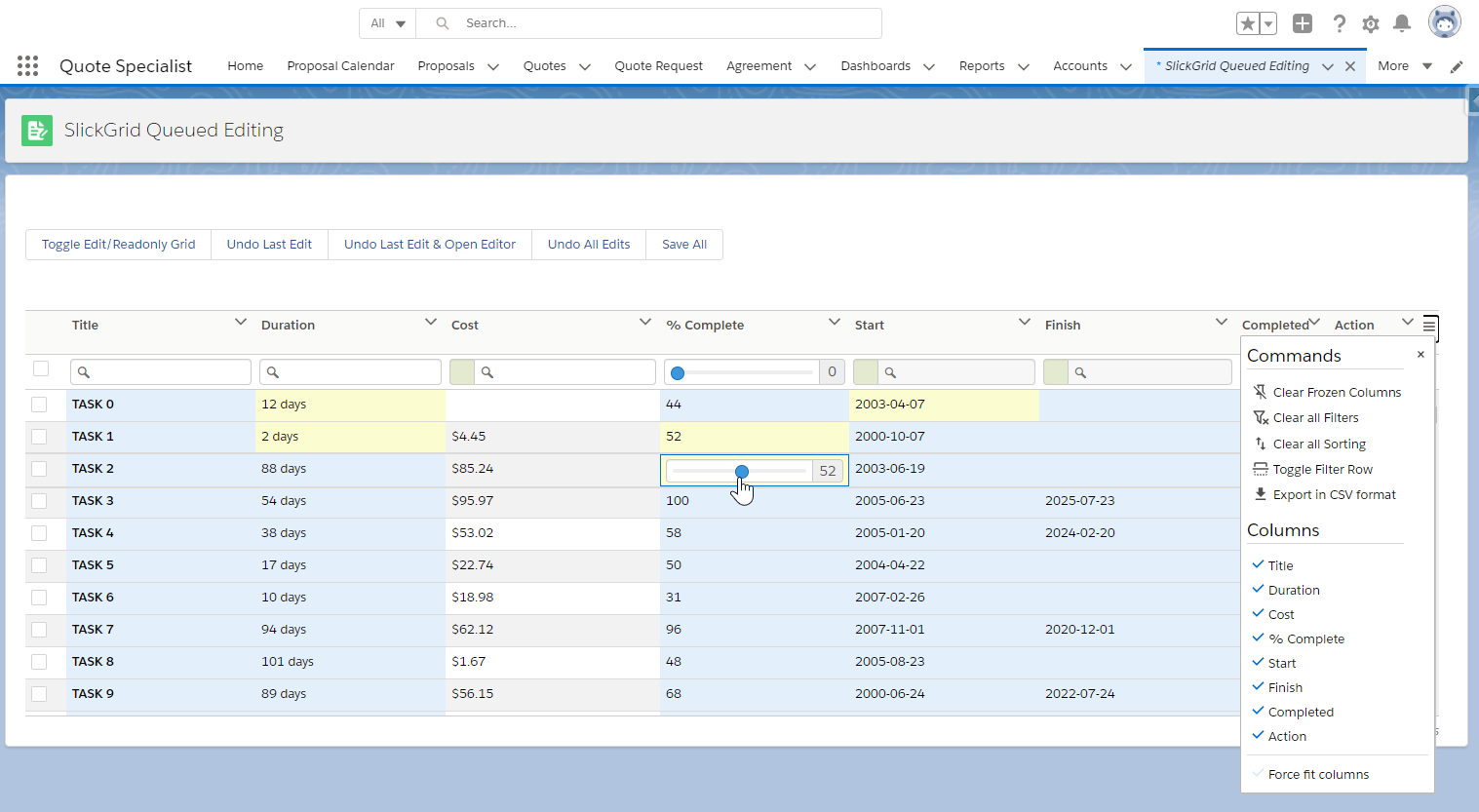Mark this page as favorite using the star
The height and width of the screenshot is (812, 1479).
tap(1247, 22)
